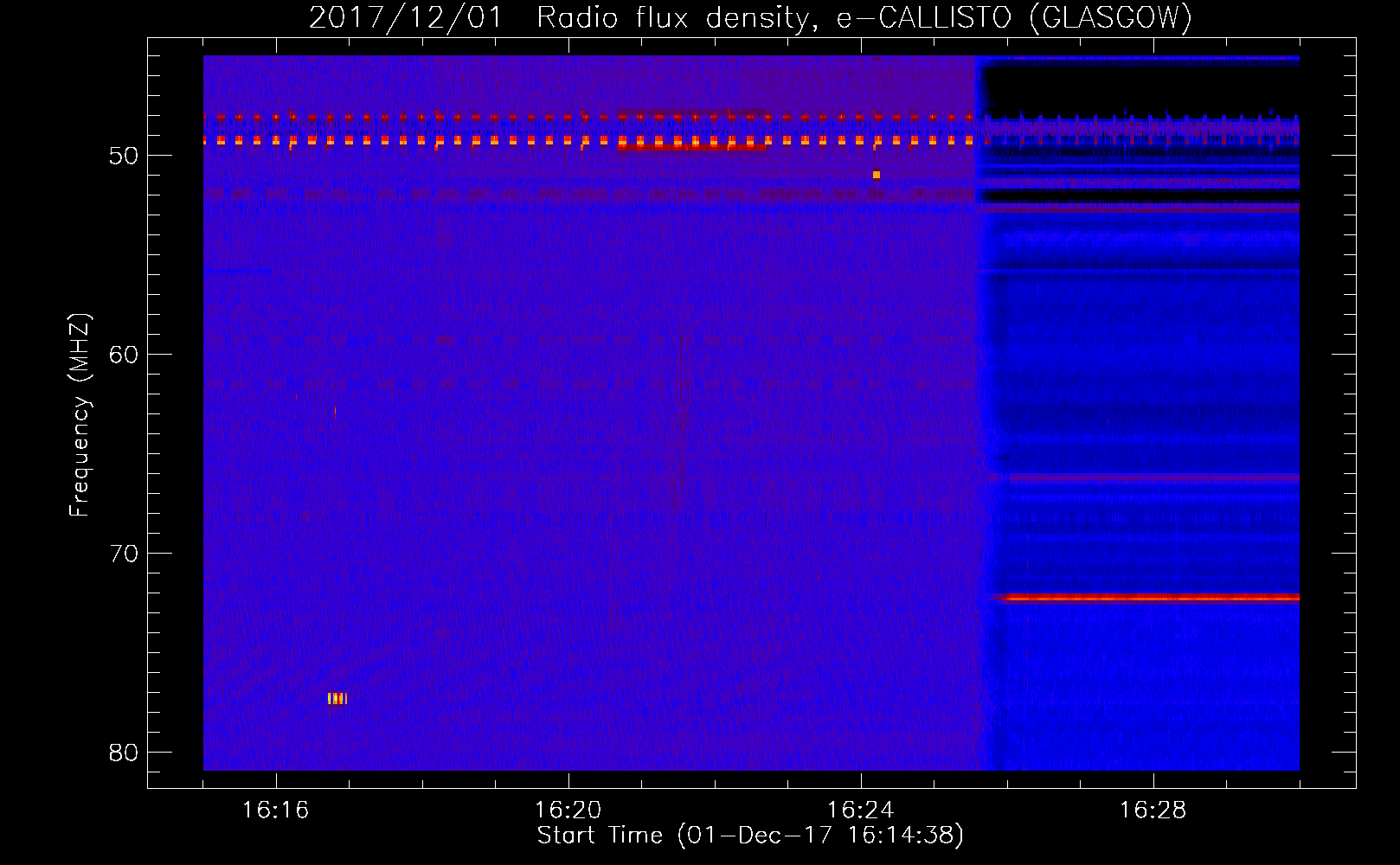
Task: Click the 60 frequency tick label
Action: 124,355
